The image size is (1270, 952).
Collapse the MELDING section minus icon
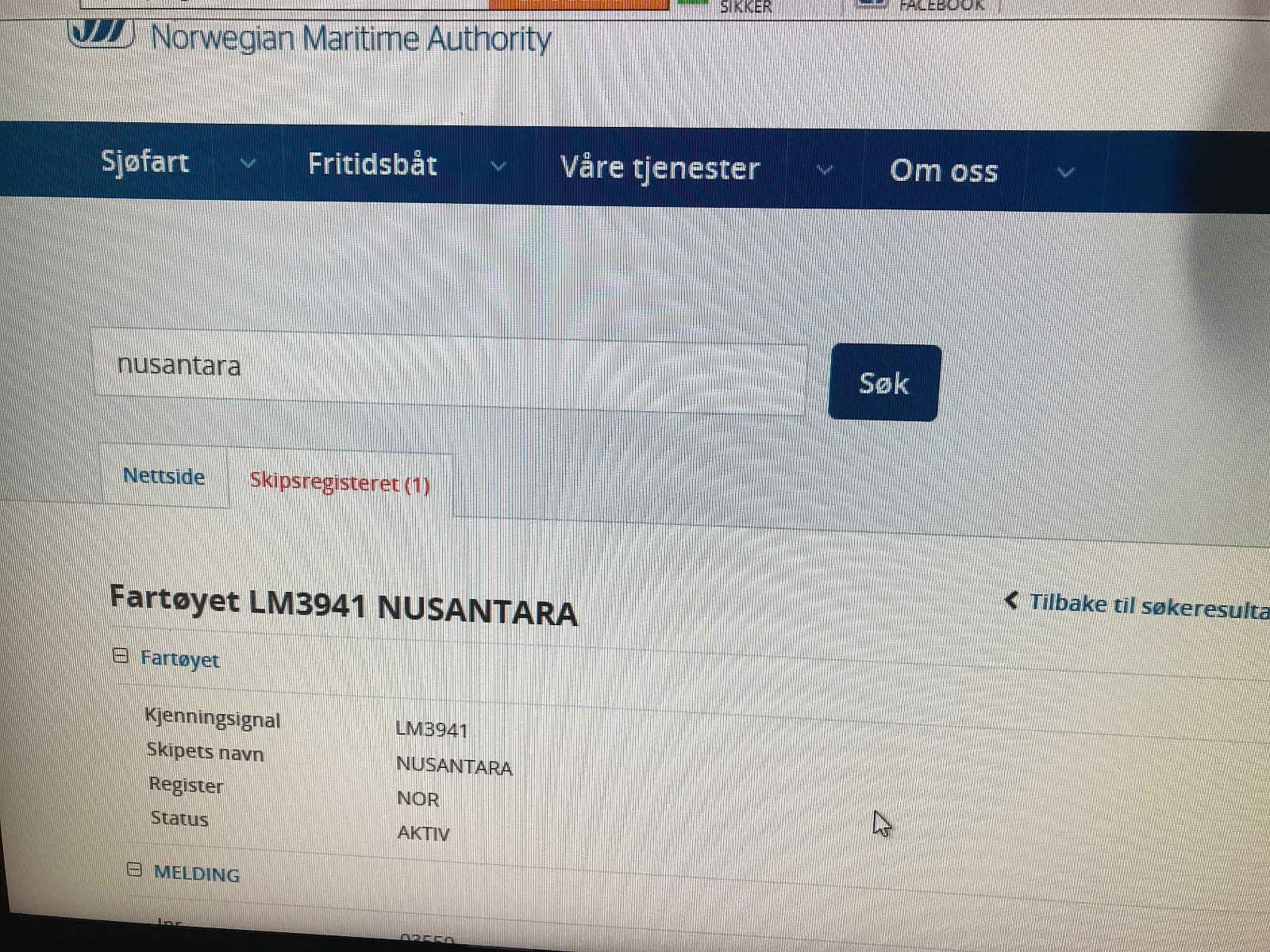pyautogui.click(x=135, y=870)
